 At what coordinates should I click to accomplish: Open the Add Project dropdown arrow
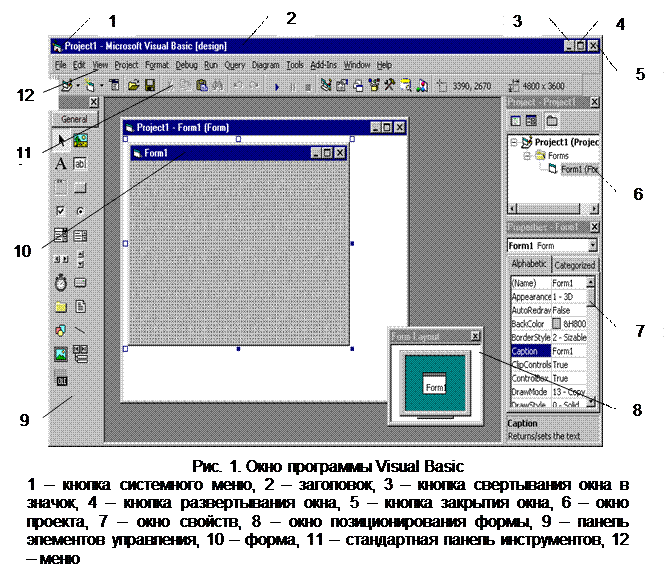point(78,86)
